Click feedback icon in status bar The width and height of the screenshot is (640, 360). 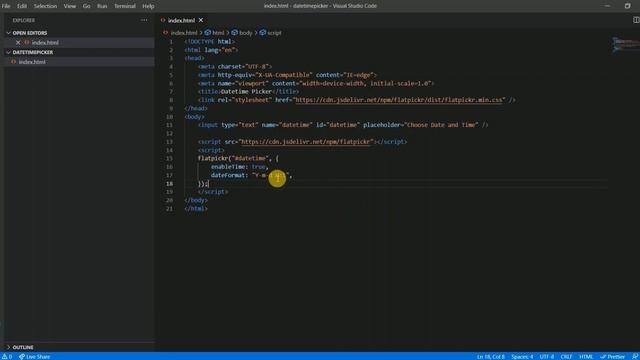pos(635,356)
